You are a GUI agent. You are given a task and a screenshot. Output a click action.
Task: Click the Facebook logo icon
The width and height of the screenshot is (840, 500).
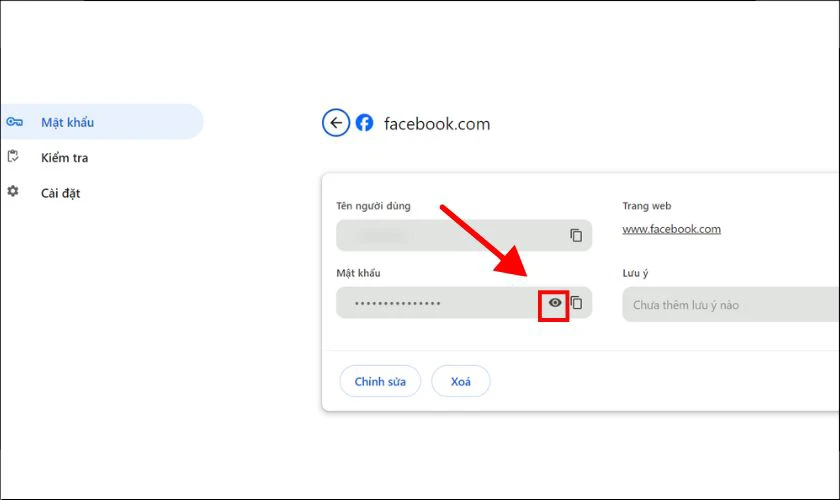point(364,123)
